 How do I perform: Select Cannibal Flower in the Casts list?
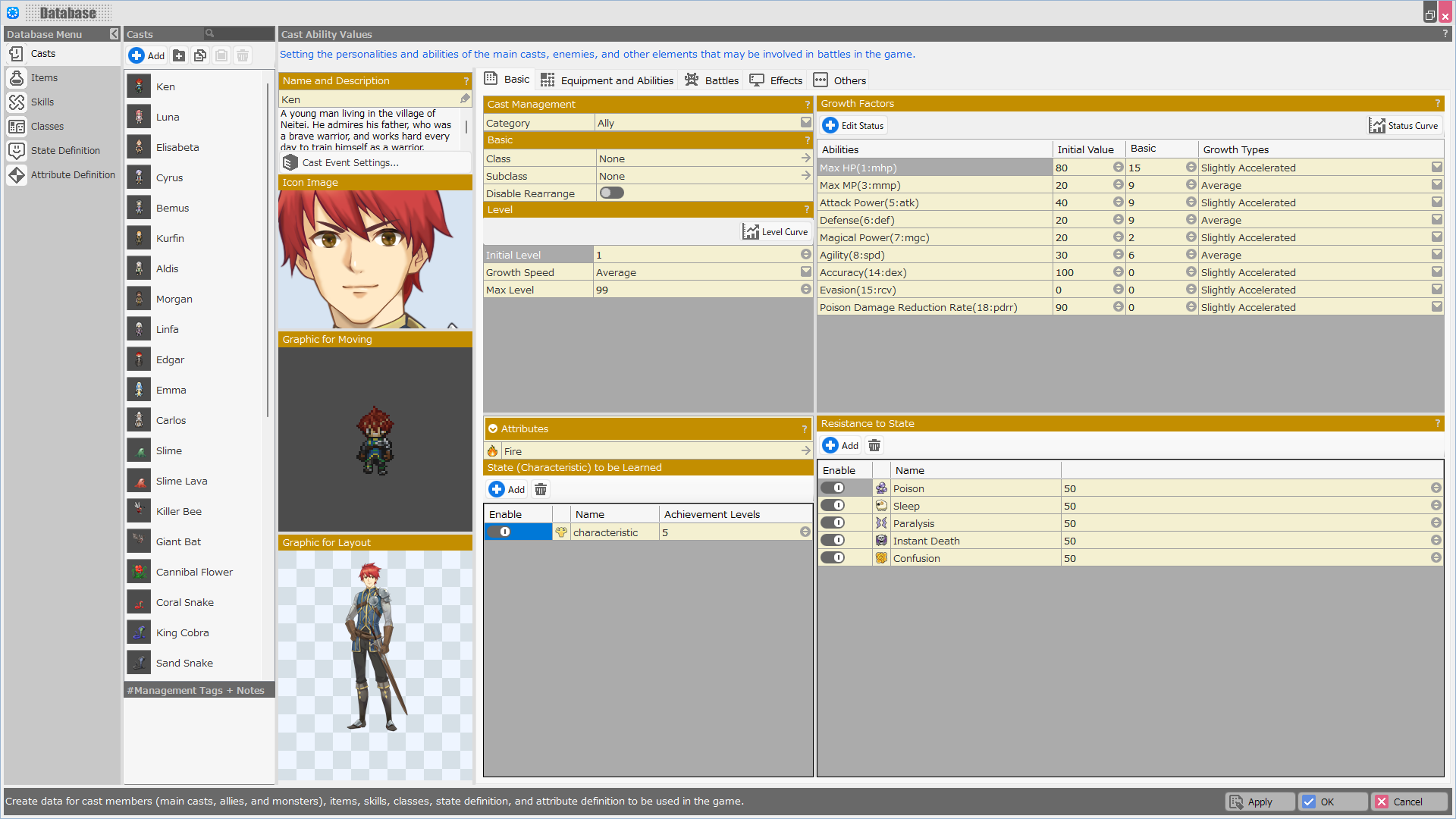tap(194, 573)
